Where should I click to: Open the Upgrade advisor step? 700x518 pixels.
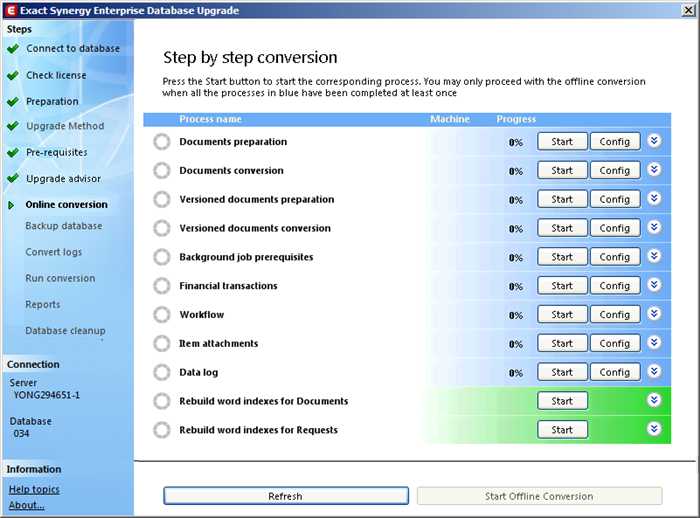[x=63, y=179]
